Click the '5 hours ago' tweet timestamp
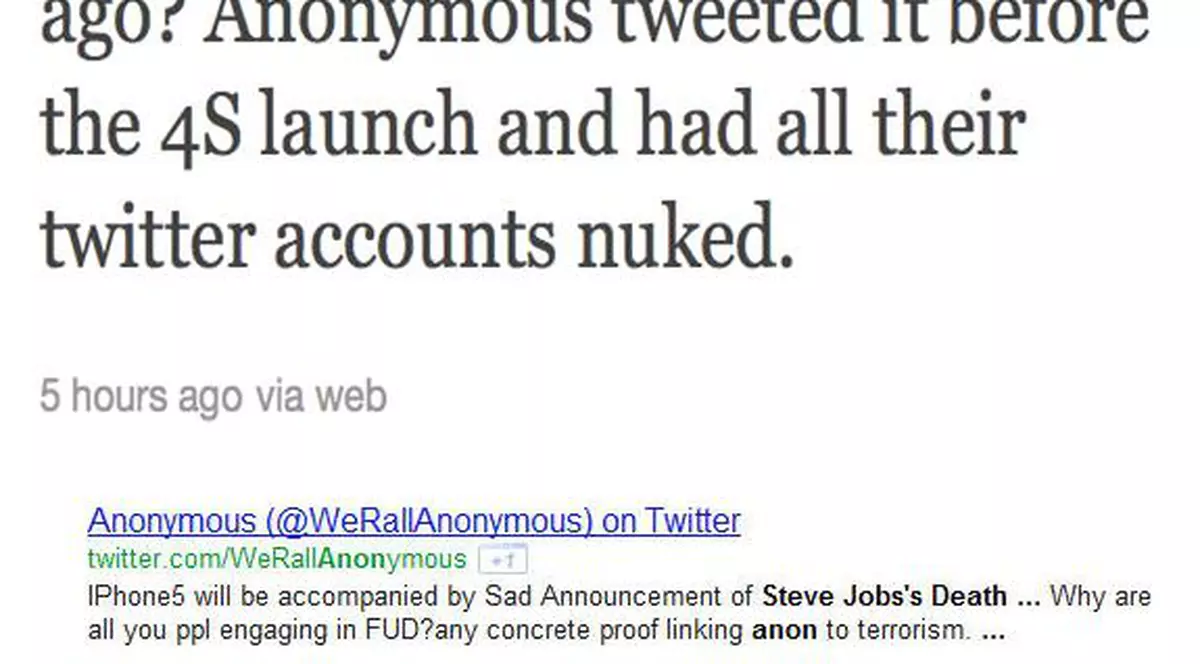The width and height of the screenshot is (1200, 664). pos(141,396)
